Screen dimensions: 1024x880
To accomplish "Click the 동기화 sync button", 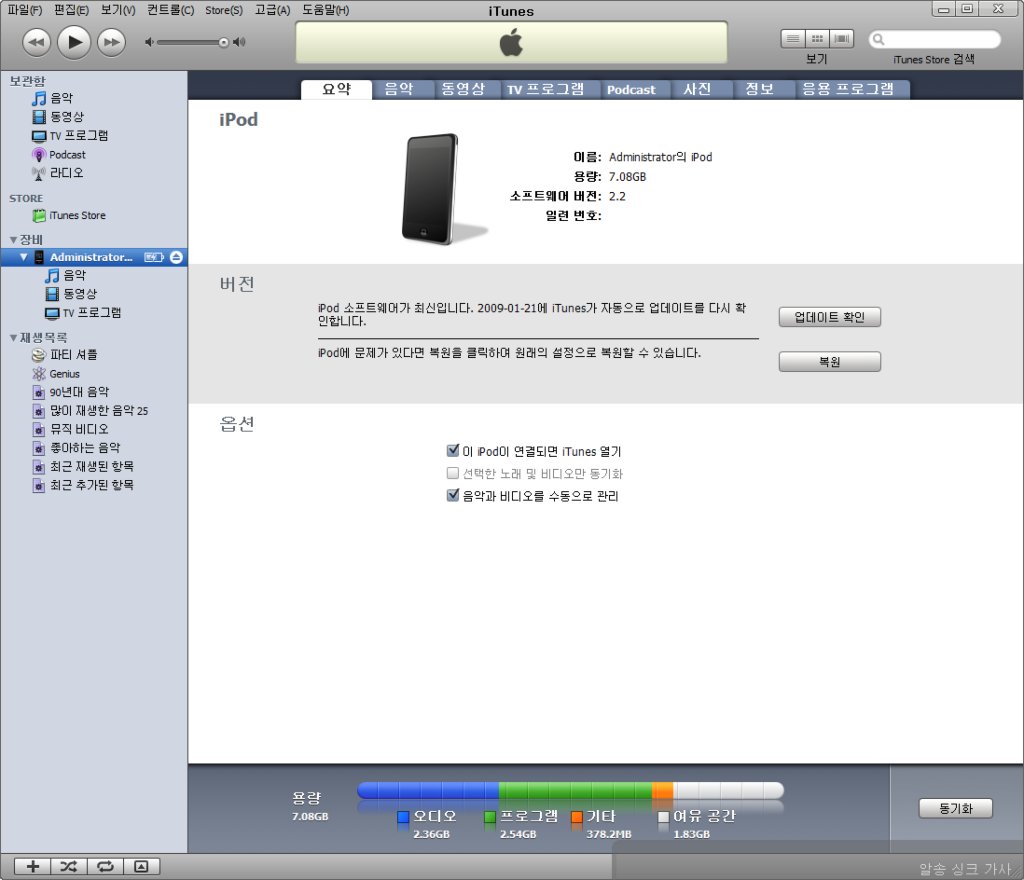I will pyautogui.click(x=955, y=808).
